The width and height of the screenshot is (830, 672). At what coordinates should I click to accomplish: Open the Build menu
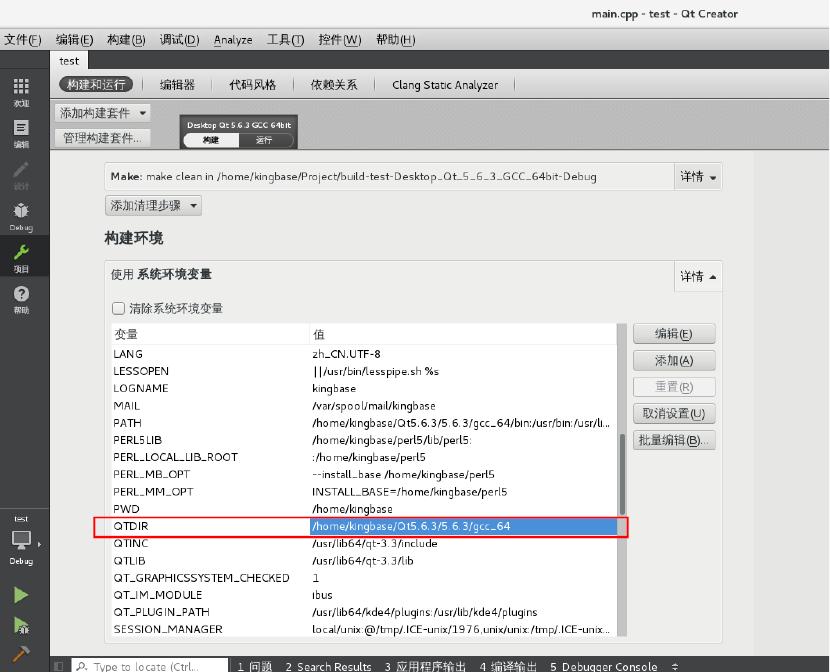pos(126,40)
